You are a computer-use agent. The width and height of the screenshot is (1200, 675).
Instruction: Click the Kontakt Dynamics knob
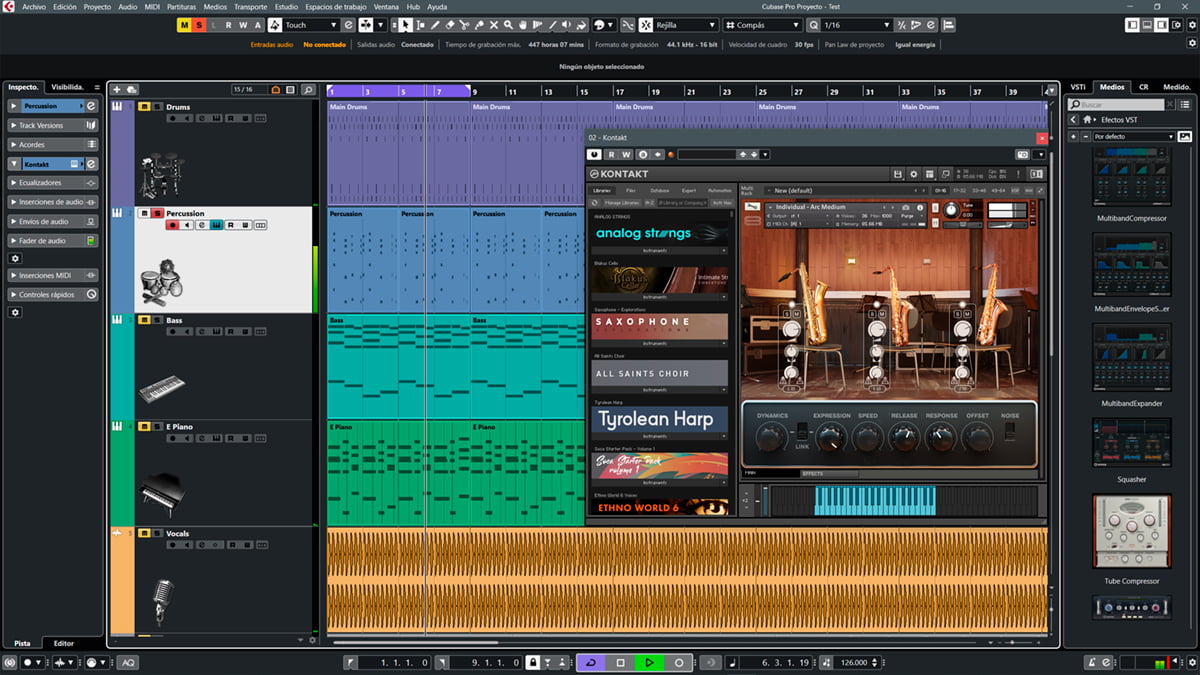[771, 436]
